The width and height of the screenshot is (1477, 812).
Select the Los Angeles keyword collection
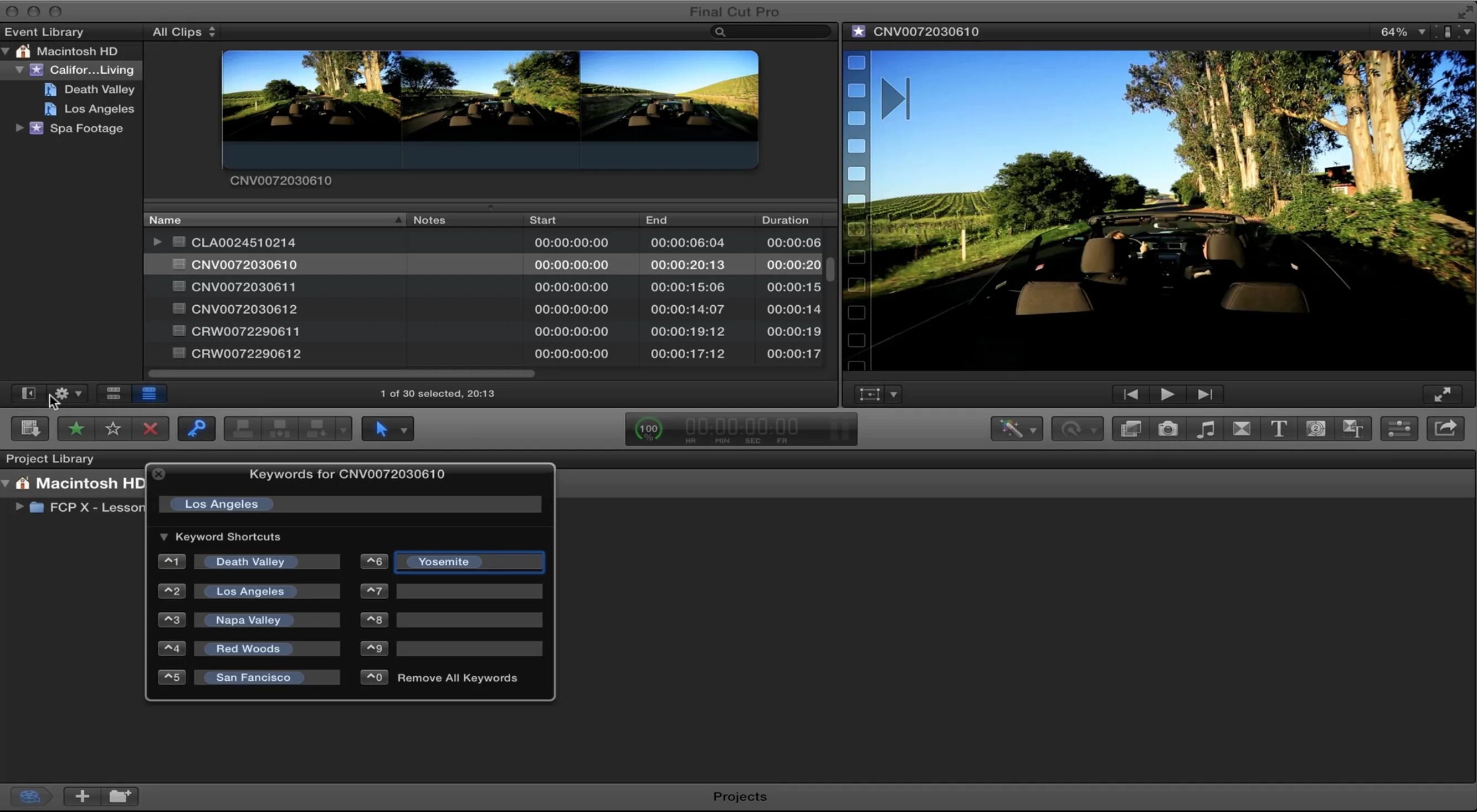click(x=99, y=109)
